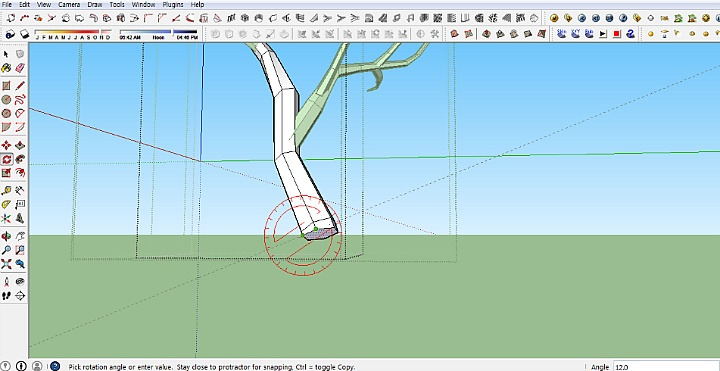
Task: Open the Shadow Settings icon
Action: point(11,34)
